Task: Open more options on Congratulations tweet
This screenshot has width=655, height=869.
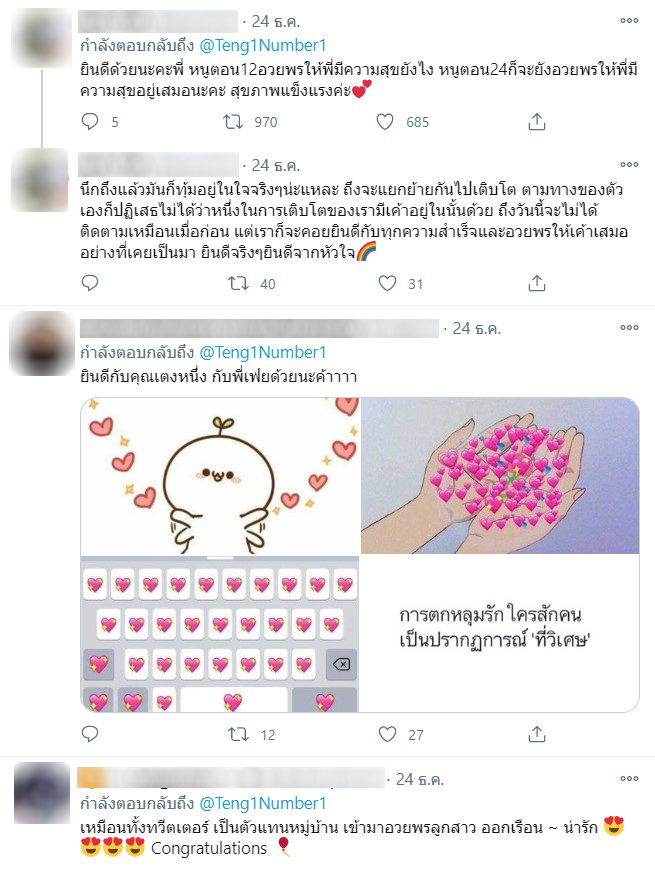Action: (x=629, y=779)
